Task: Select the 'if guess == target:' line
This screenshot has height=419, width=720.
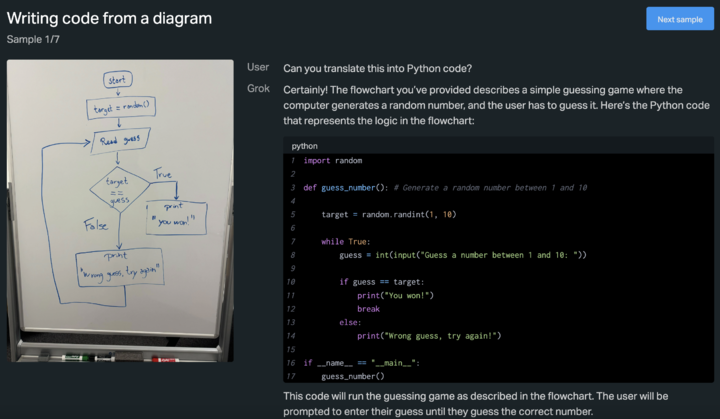Action: (x=382, y=282)
